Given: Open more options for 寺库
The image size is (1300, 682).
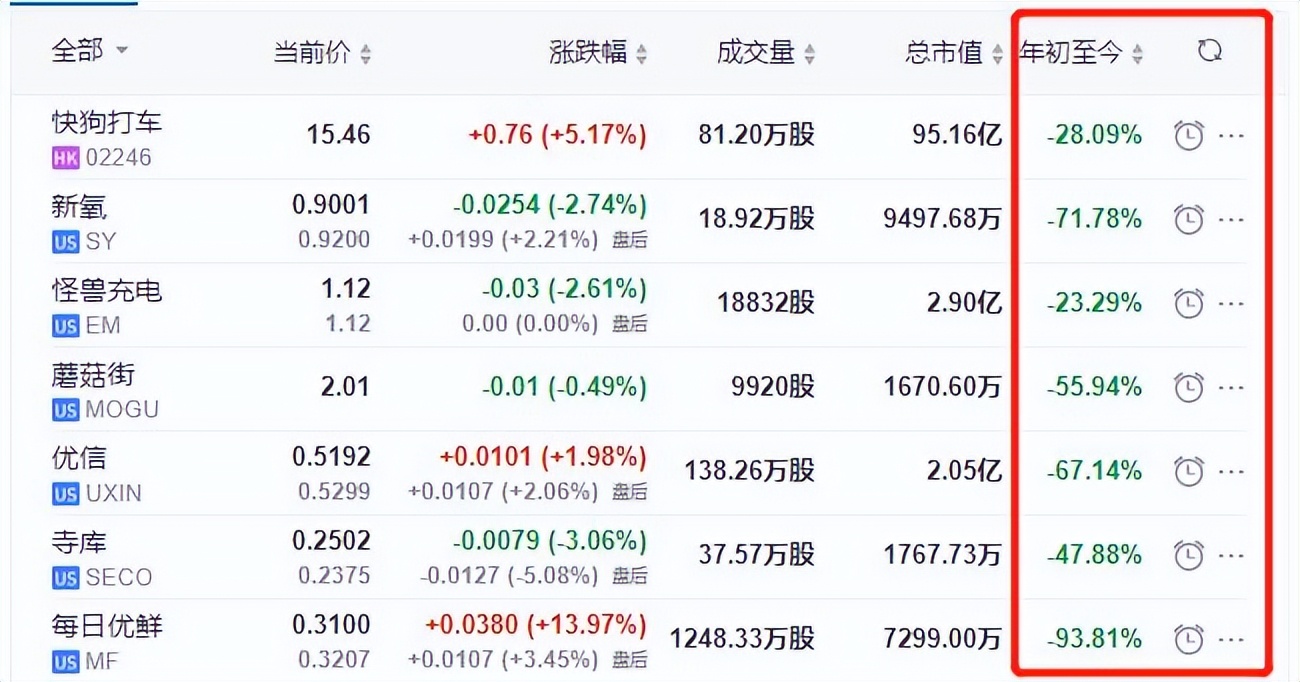Looking at the screenshot, I should (x=1230, y=554).
